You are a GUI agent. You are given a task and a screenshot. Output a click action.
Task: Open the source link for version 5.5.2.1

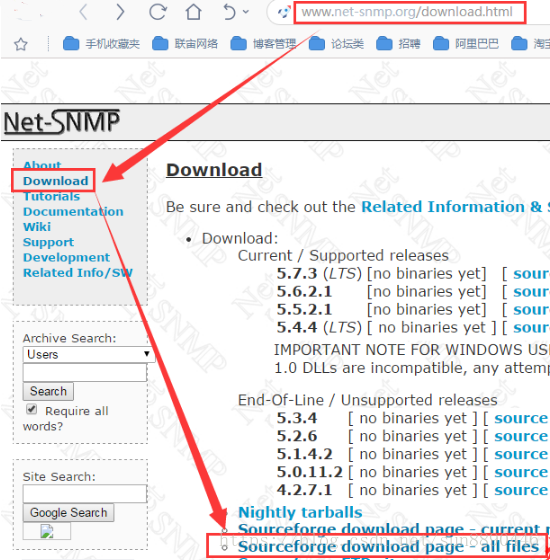coord(531,310)
